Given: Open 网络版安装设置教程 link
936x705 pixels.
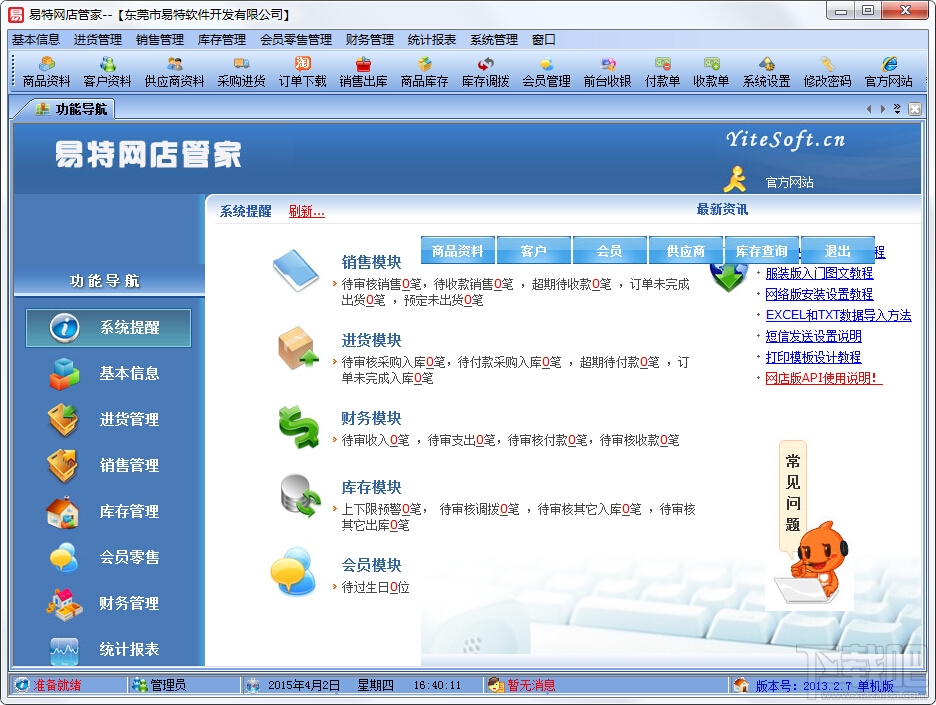Looking at the screenshot, I should click(819, 294).
